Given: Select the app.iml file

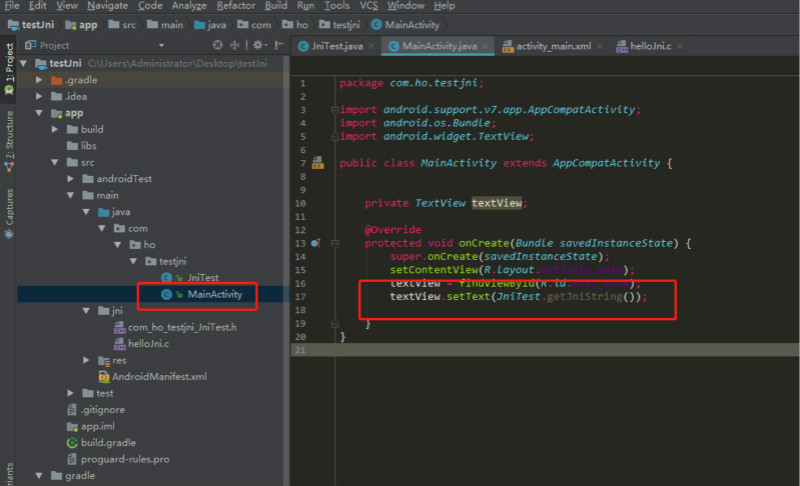Looking at the screenshot, I should (91, 426).
